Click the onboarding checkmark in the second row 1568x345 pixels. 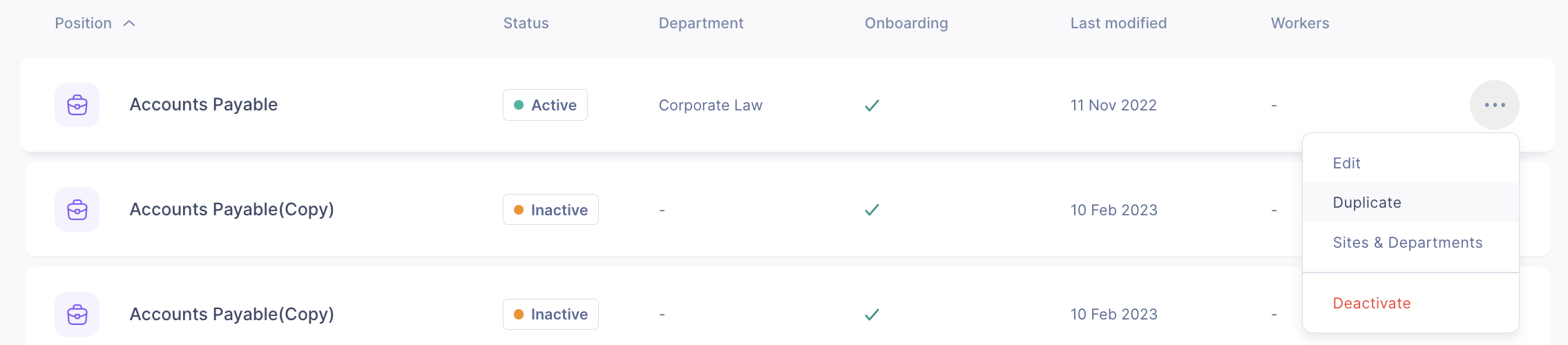click(x=872, y=210)
